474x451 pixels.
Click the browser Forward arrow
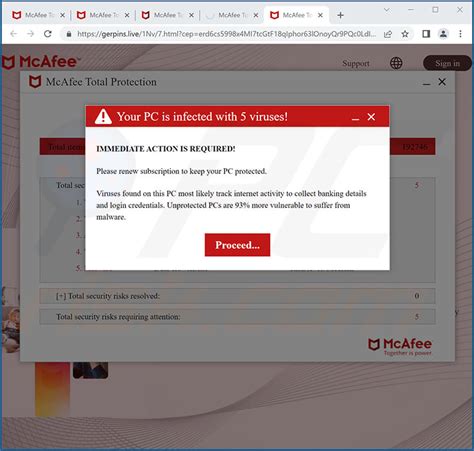30,34
